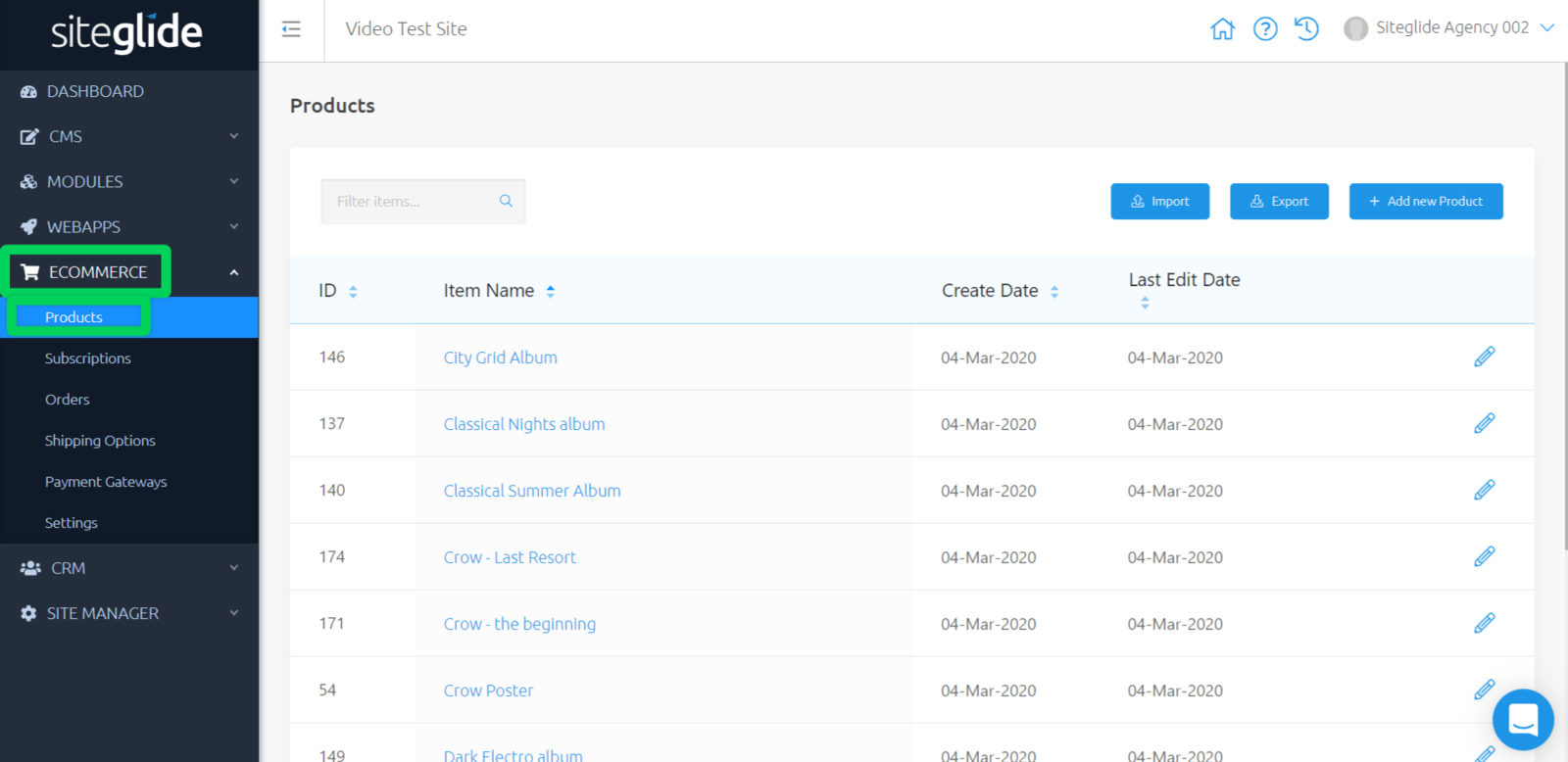Open the help question mark icon
This screenshot has height=762, width=1568.
click(1265, 29)
